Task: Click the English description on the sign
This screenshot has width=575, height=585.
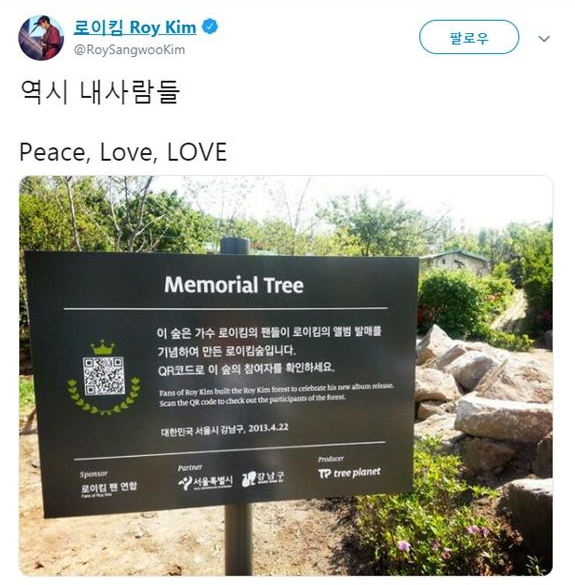Action: click(x=276, y=395)
